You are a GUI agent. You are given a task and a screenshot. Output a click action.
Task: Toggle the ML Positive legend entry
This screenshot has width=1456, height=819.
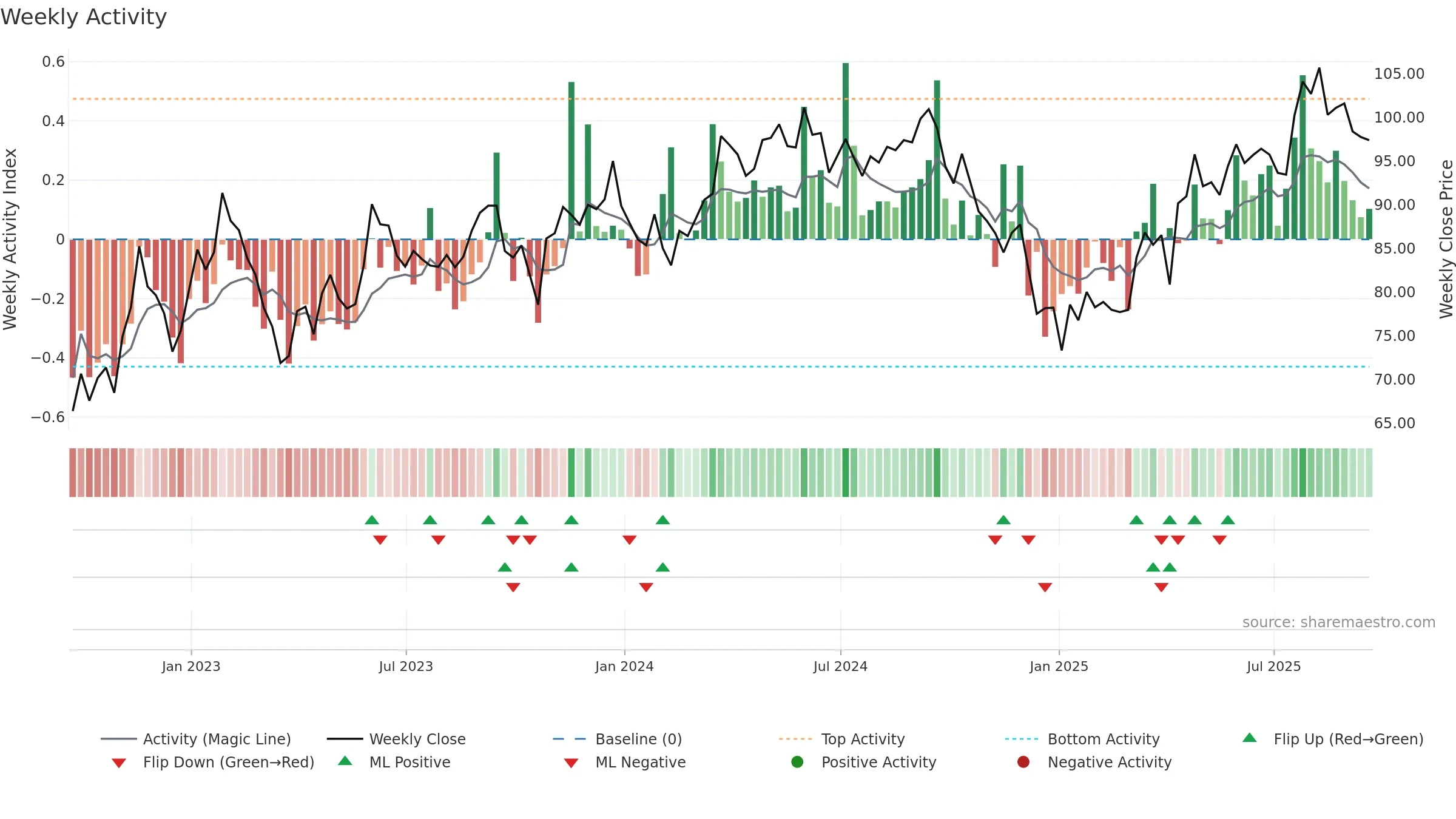(394, 762)
